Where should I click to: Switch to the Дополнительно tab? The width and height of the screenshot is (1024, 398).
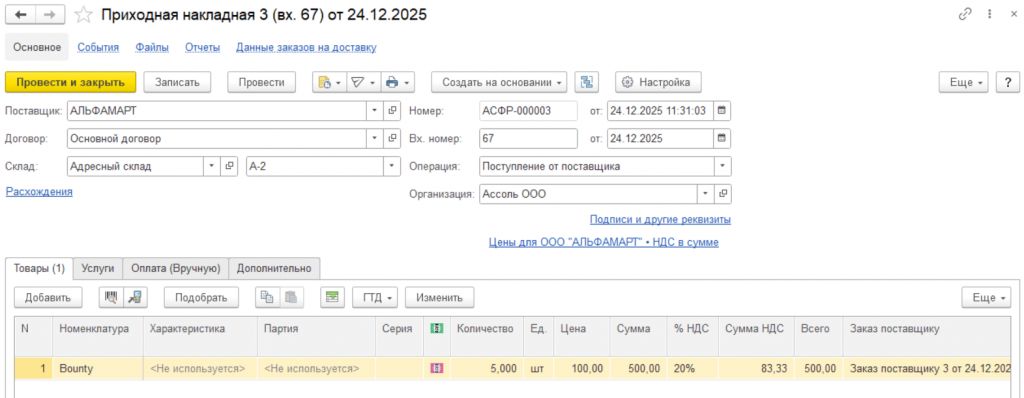(x=274, y=268)
